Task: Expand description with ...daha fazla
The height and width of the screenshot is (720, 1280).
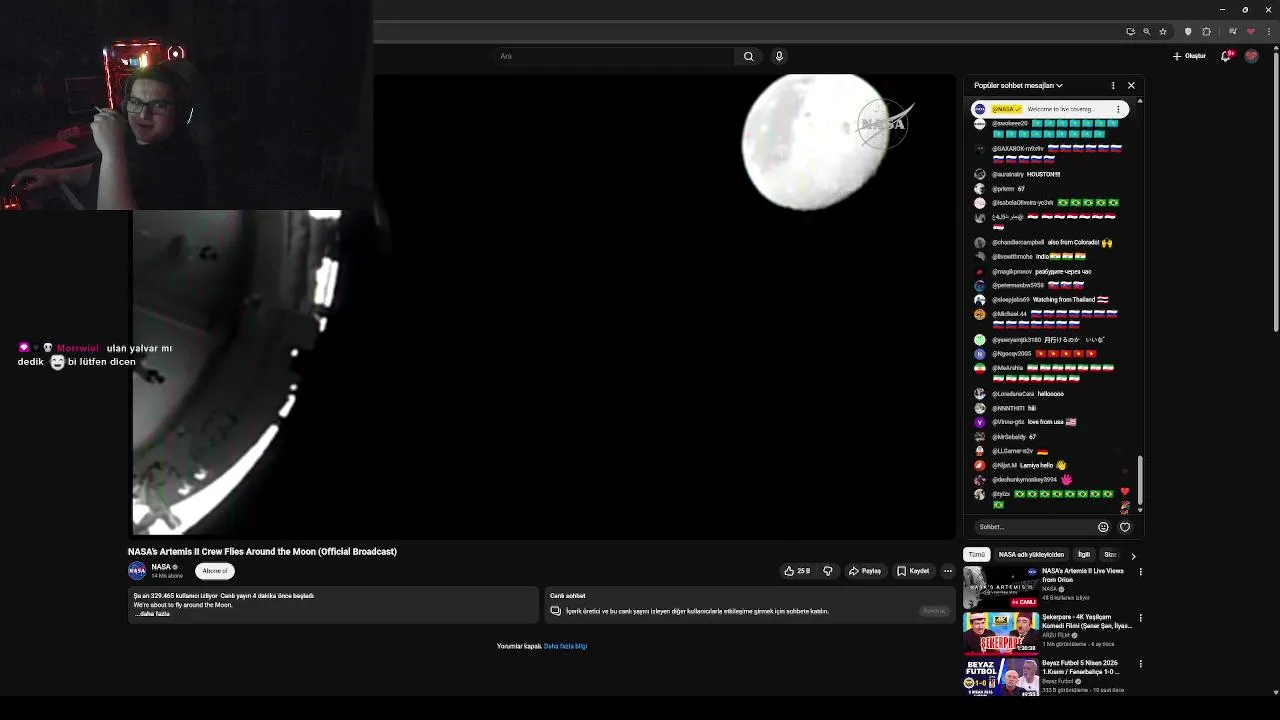Action: coord(152,614)
